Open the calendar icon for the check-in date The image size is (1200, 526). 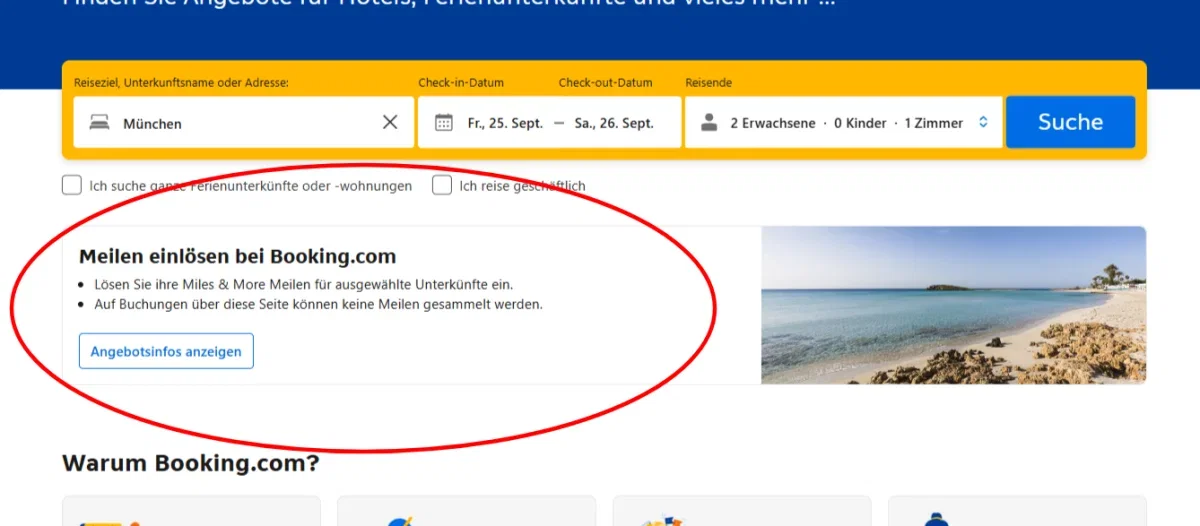pos(445,123)
